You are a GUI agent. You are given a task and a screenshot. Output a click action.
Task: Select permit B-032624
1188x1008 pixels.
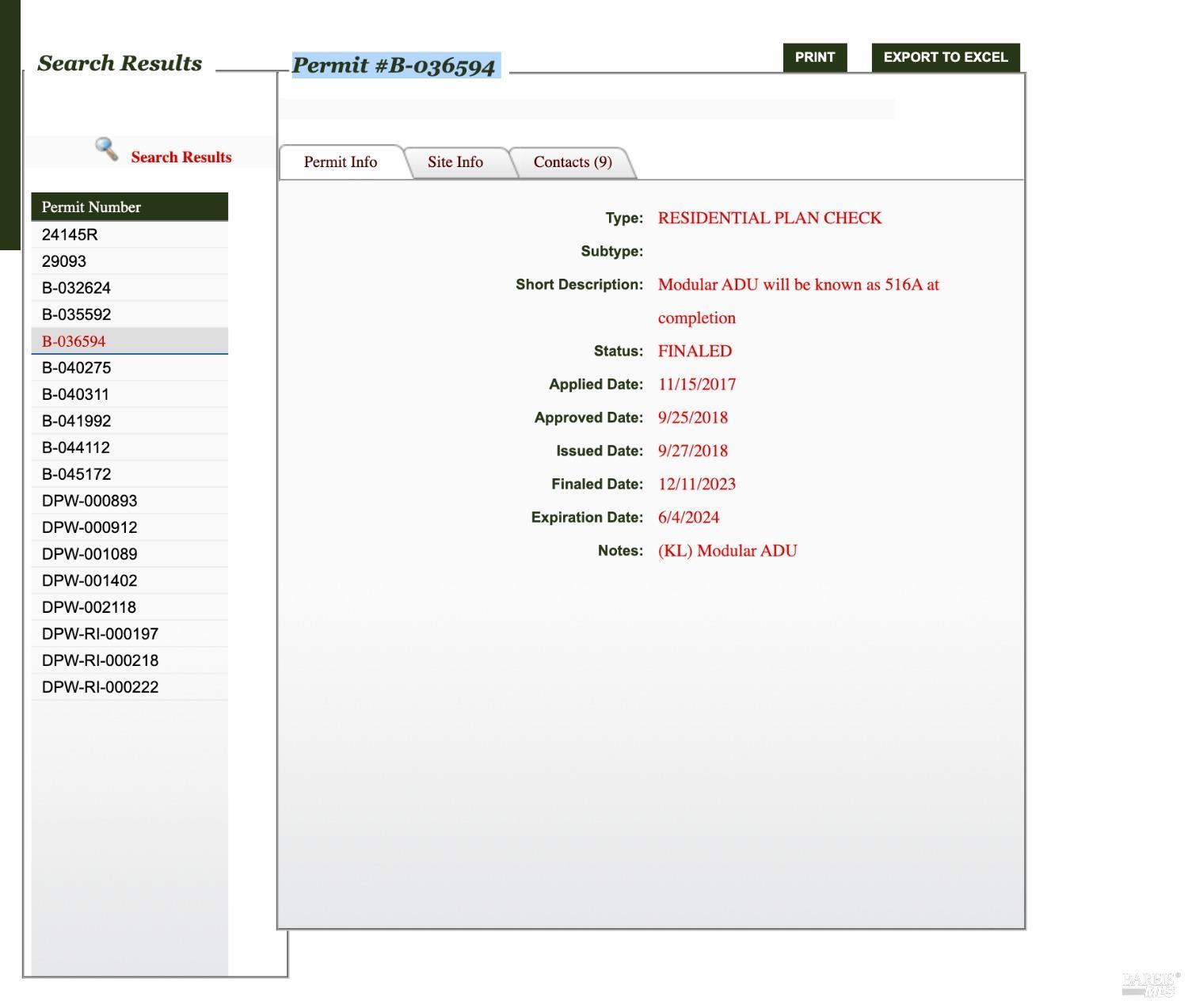[x=76, y=288]
